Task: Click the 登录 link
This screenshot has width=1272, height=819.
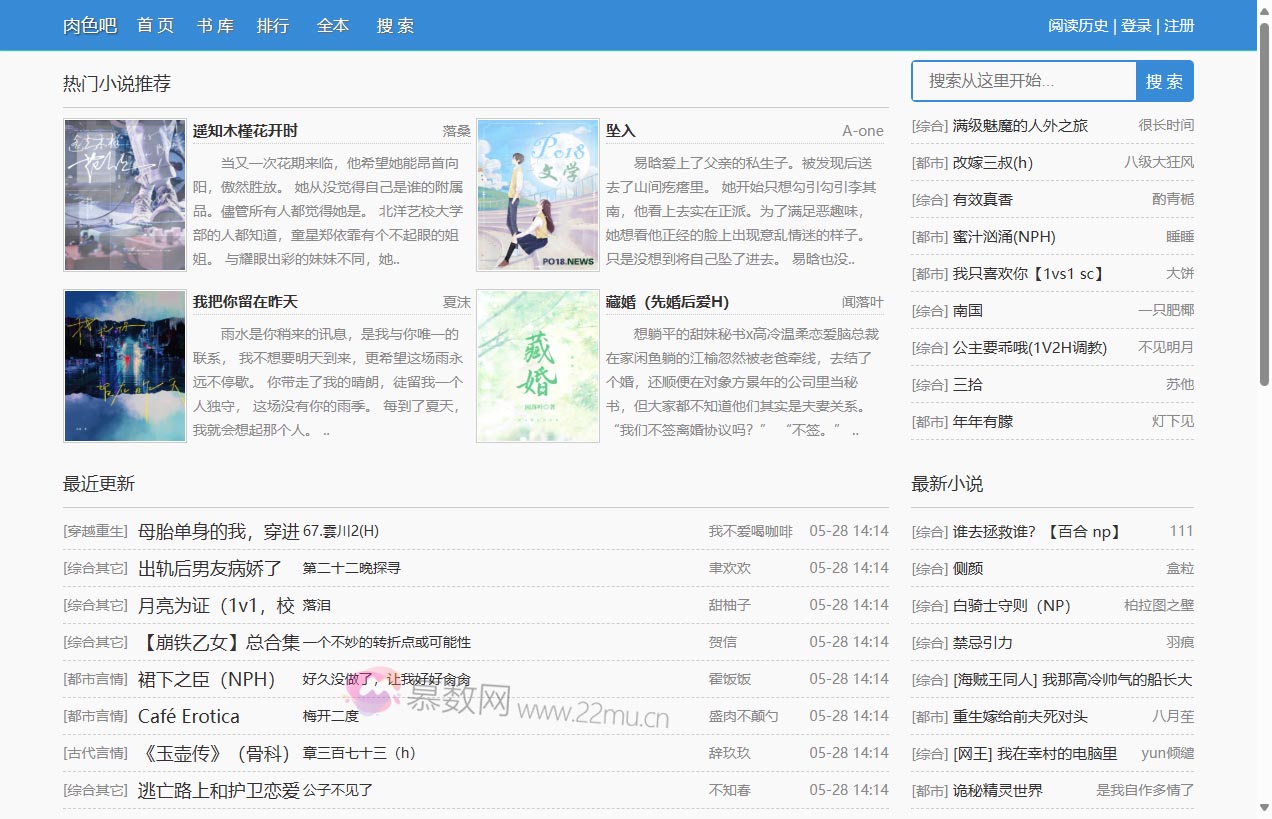Action: (x=1136, y=26)
